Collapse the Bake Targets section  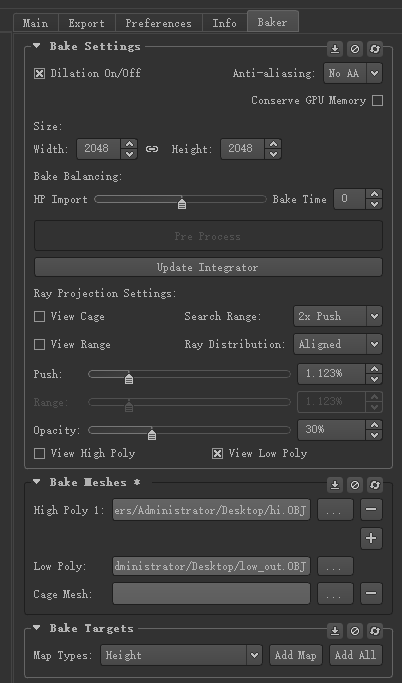[37, 628]
